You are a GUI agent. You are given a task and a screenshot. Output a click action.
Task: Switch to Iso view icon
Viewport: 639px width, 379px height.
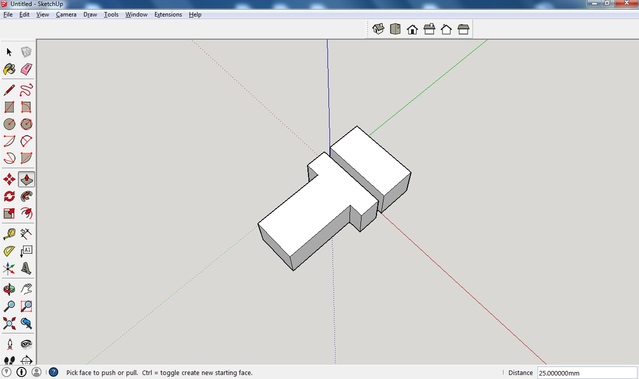378,29
